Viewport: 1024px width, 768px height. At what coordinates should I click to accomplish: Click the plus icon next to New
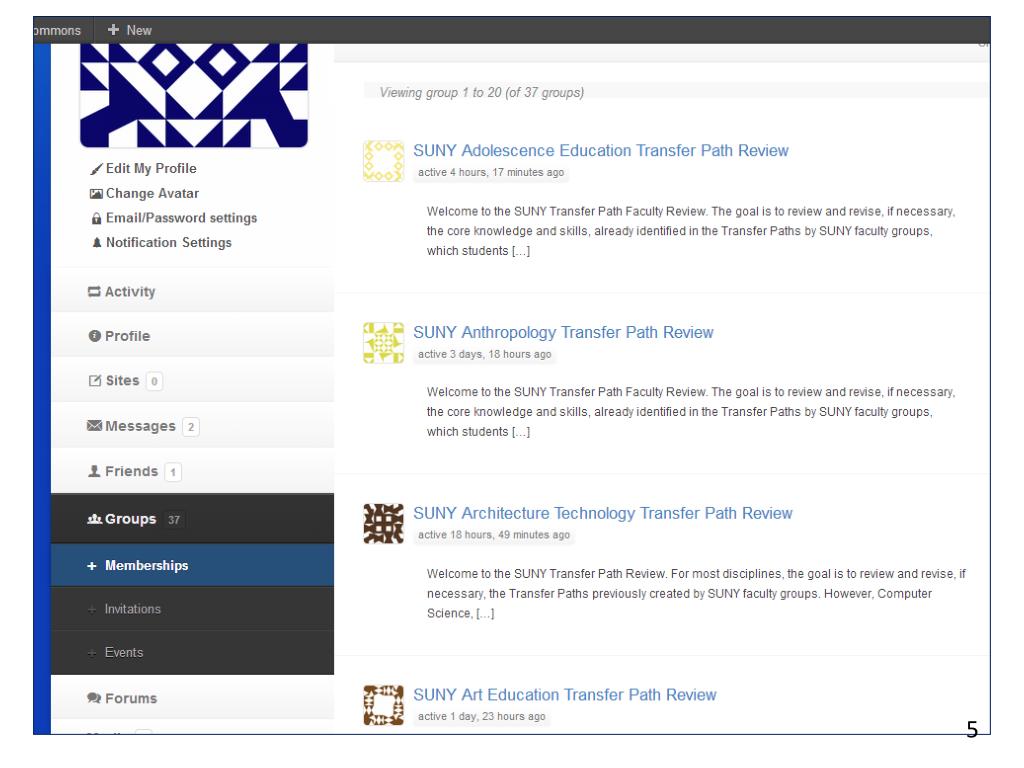pos(113,30)
